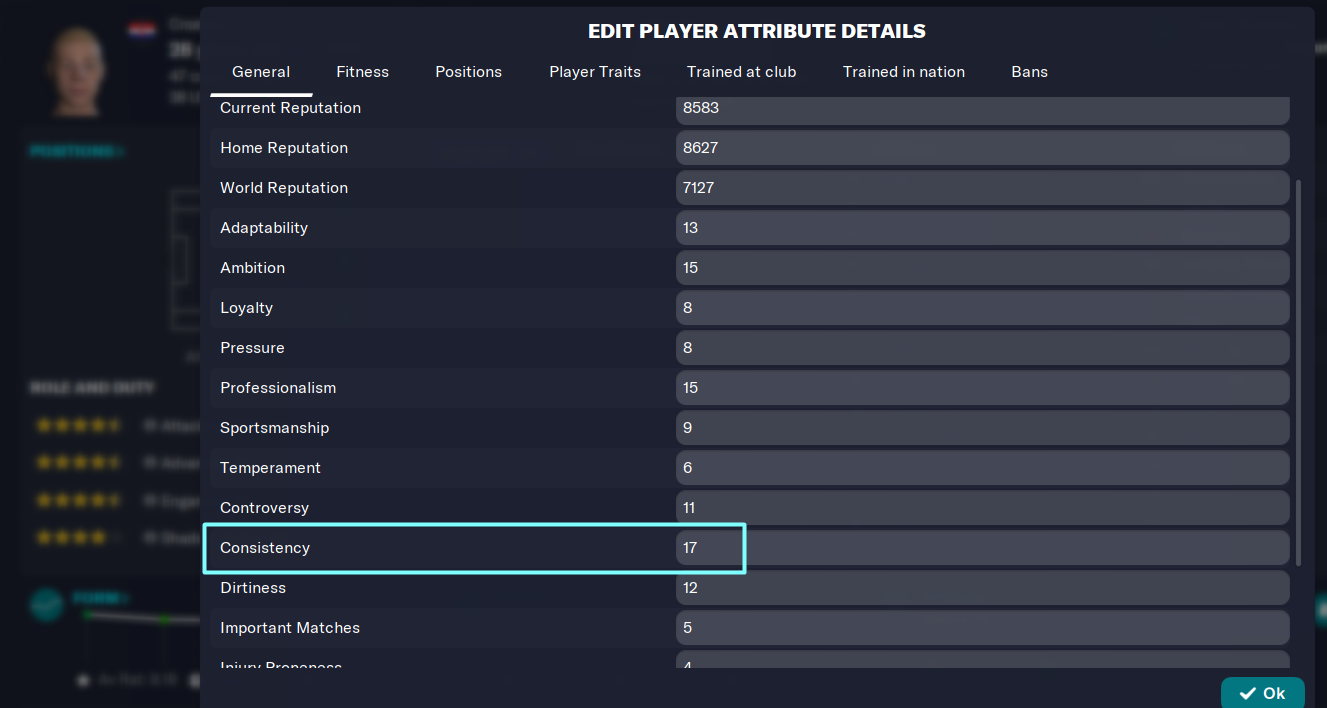1327x708 pixels.
Task: Edit the Home Reputation field
Action: click(982, 148)
